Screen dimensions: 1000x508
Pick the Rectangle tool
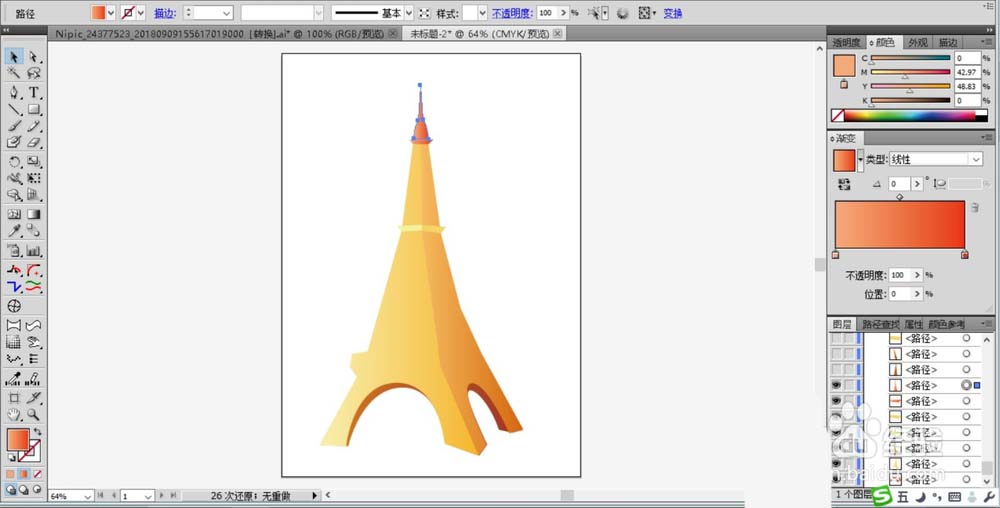coord(33,110)
